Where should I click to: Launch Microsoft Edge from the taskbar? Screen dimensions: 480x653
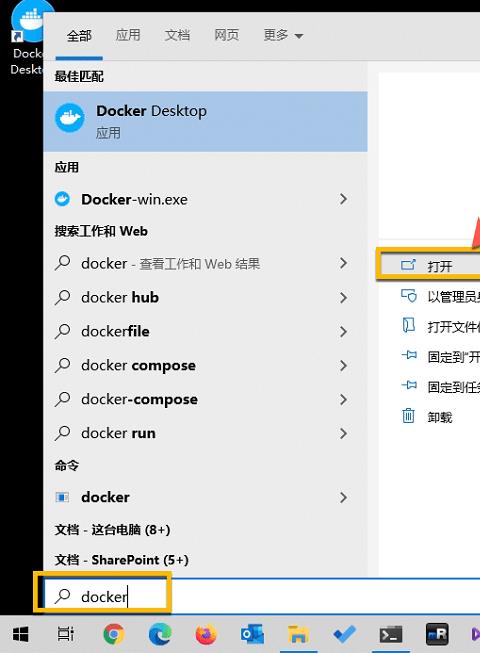pos(160,634)
